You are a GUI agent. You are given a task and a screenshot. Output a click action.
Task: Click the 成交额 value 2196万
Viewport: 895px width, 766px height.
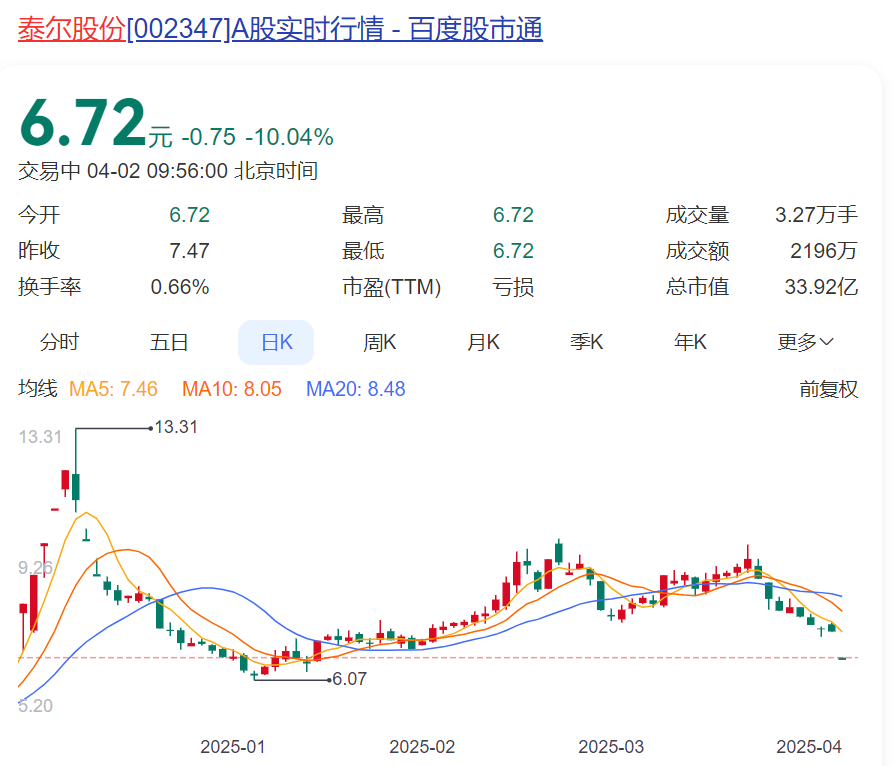coord(824,251)
